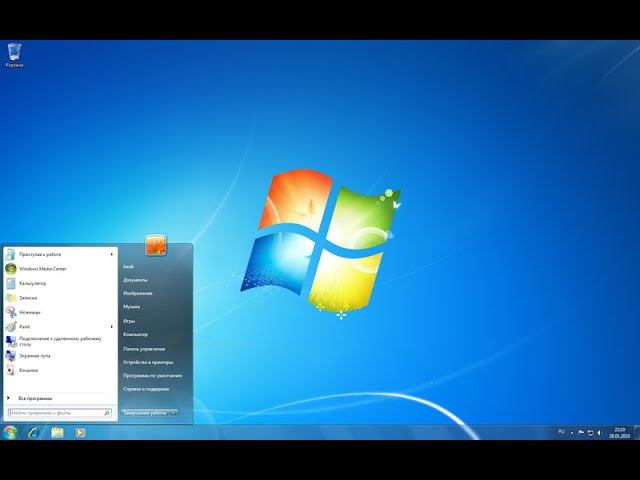Open the user personal folder link
The height and width of the screenshot is (480, 640).
(x=129, y=267)
